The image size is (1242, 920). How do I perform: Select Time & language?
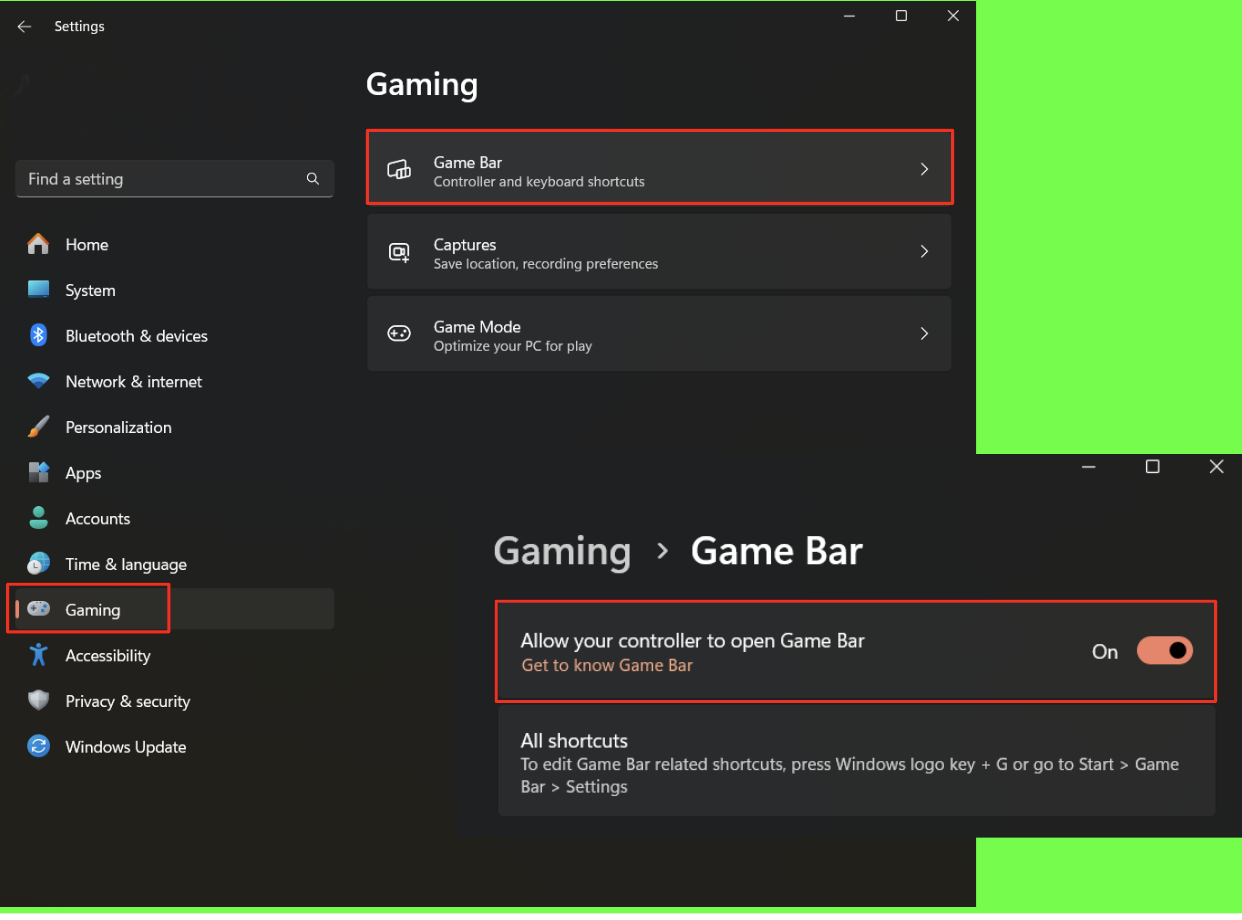click(126, 564)
